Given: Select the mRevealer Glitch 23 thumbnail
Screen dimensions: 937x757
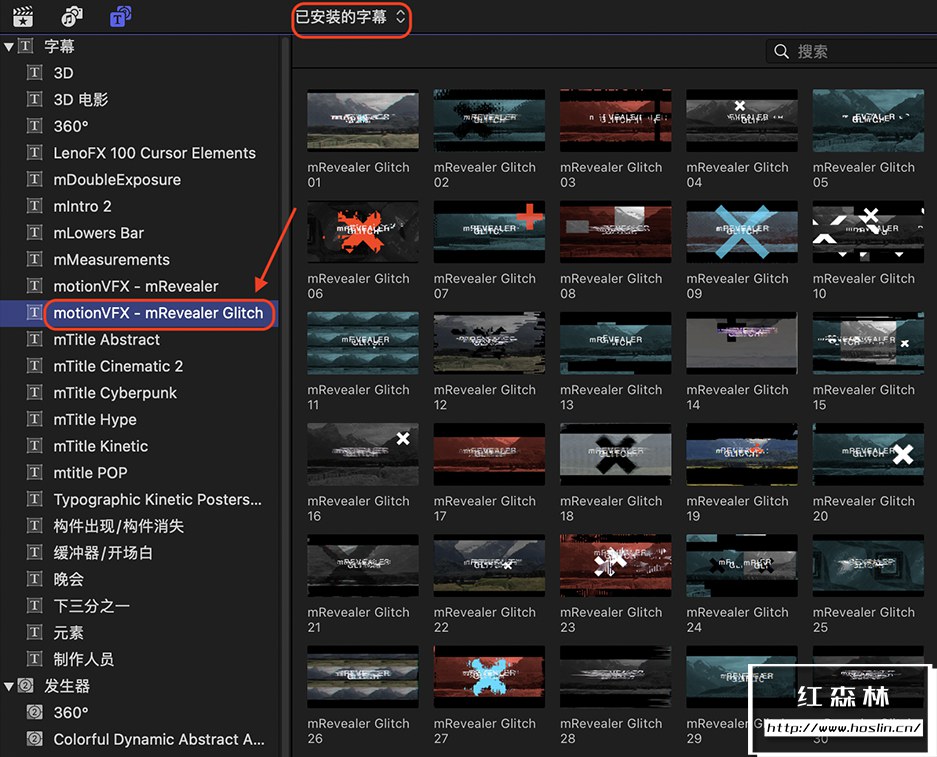Looking at the screenshot, I should [616, 565].
